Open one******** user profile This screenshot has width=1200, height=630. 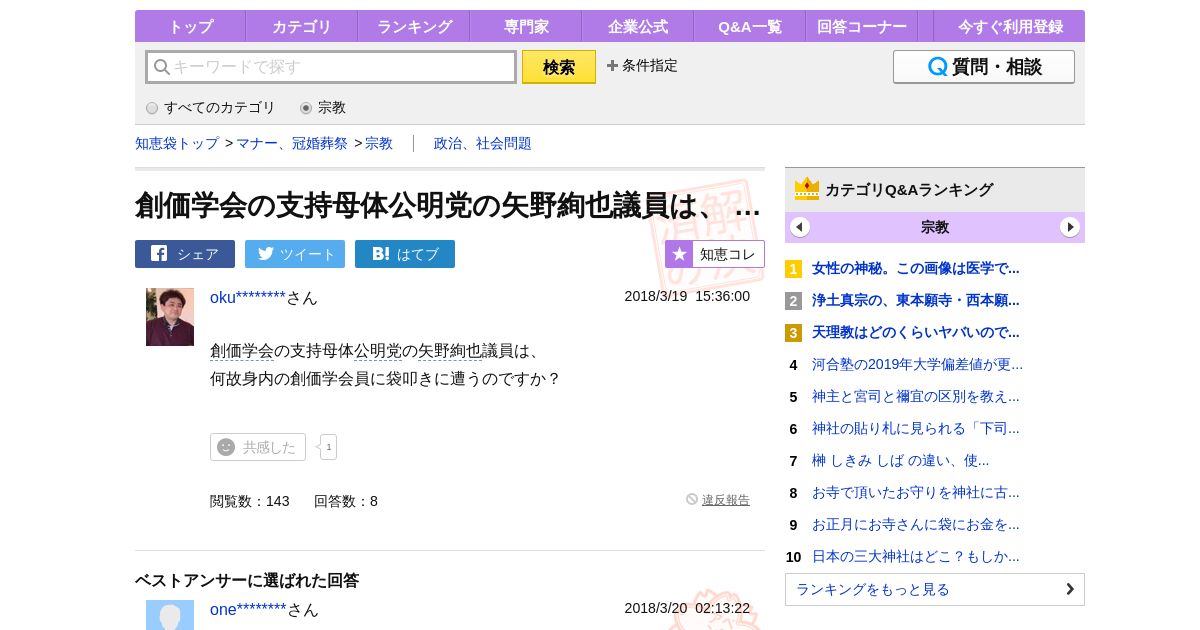point(248,609)
